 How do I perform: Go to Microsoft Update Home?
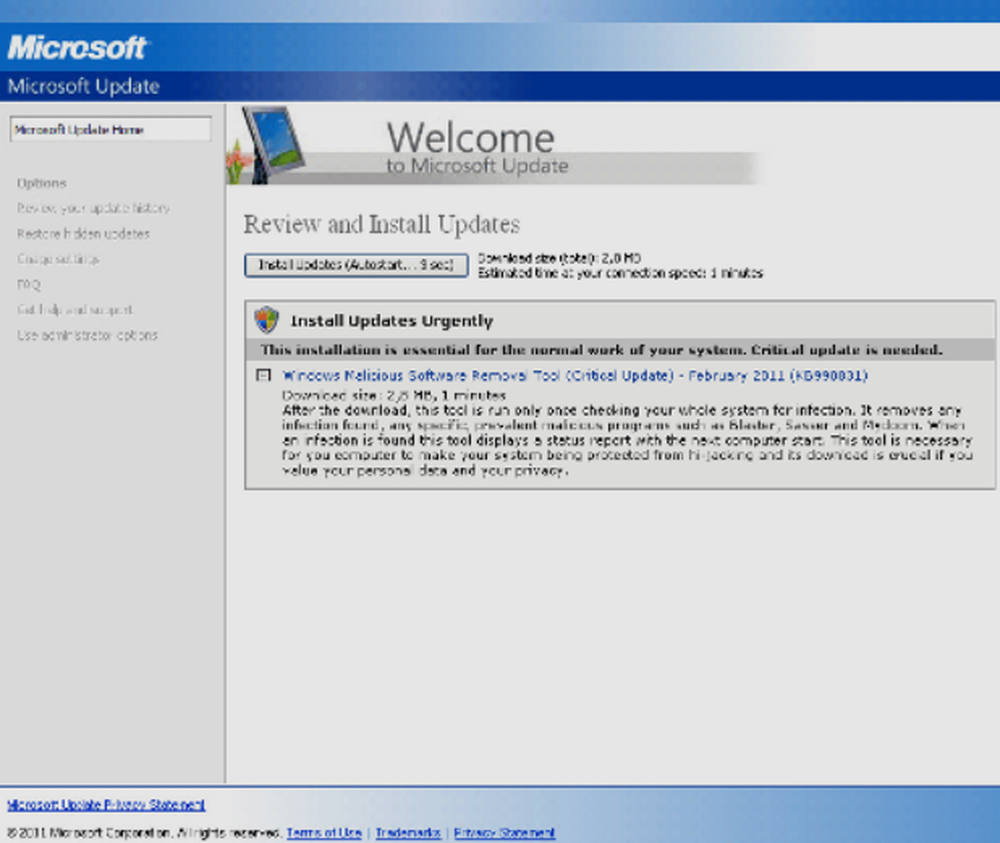point(110,130)
